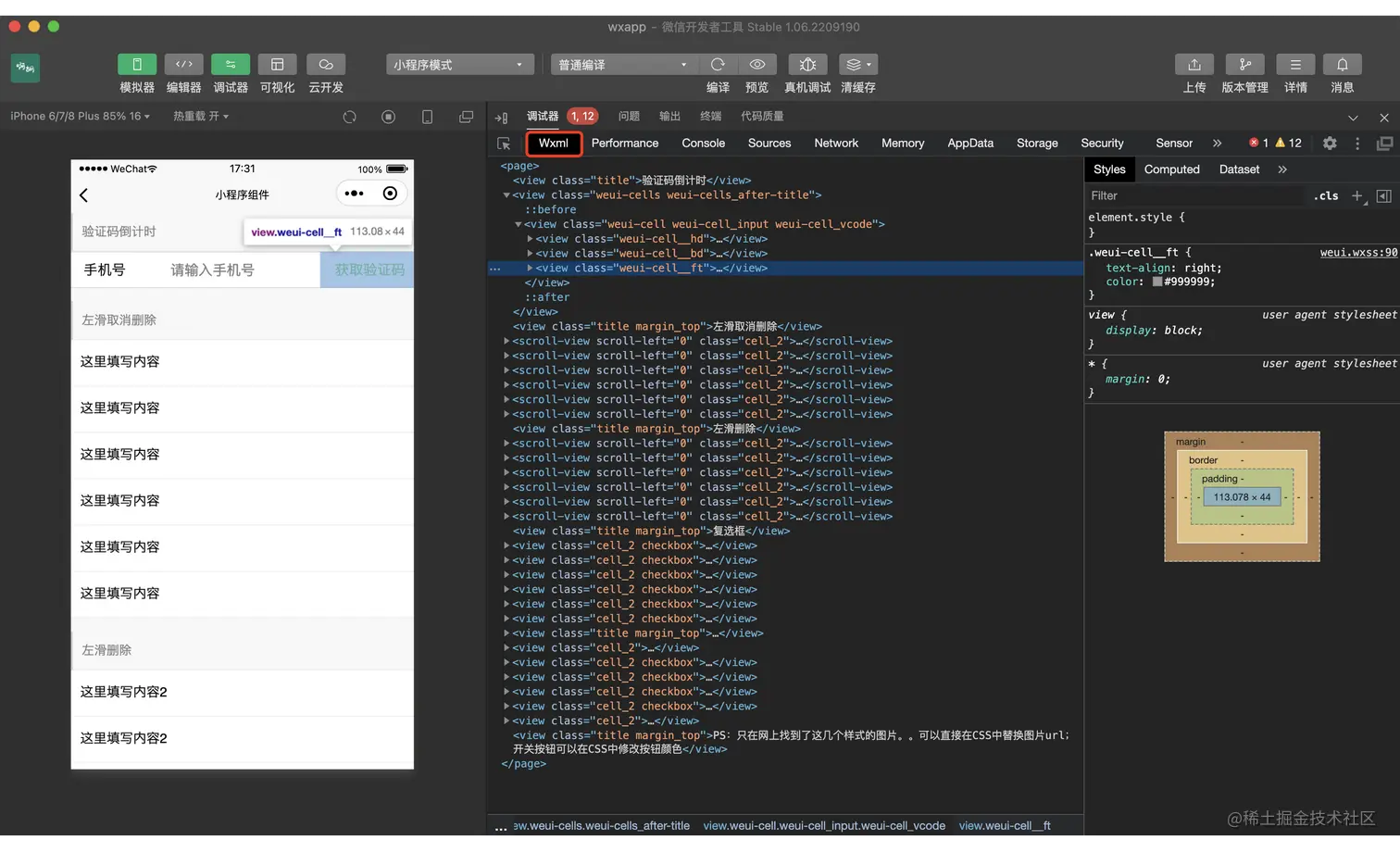Toggle the computed styles sidebar icon

tap(1384, 195)
